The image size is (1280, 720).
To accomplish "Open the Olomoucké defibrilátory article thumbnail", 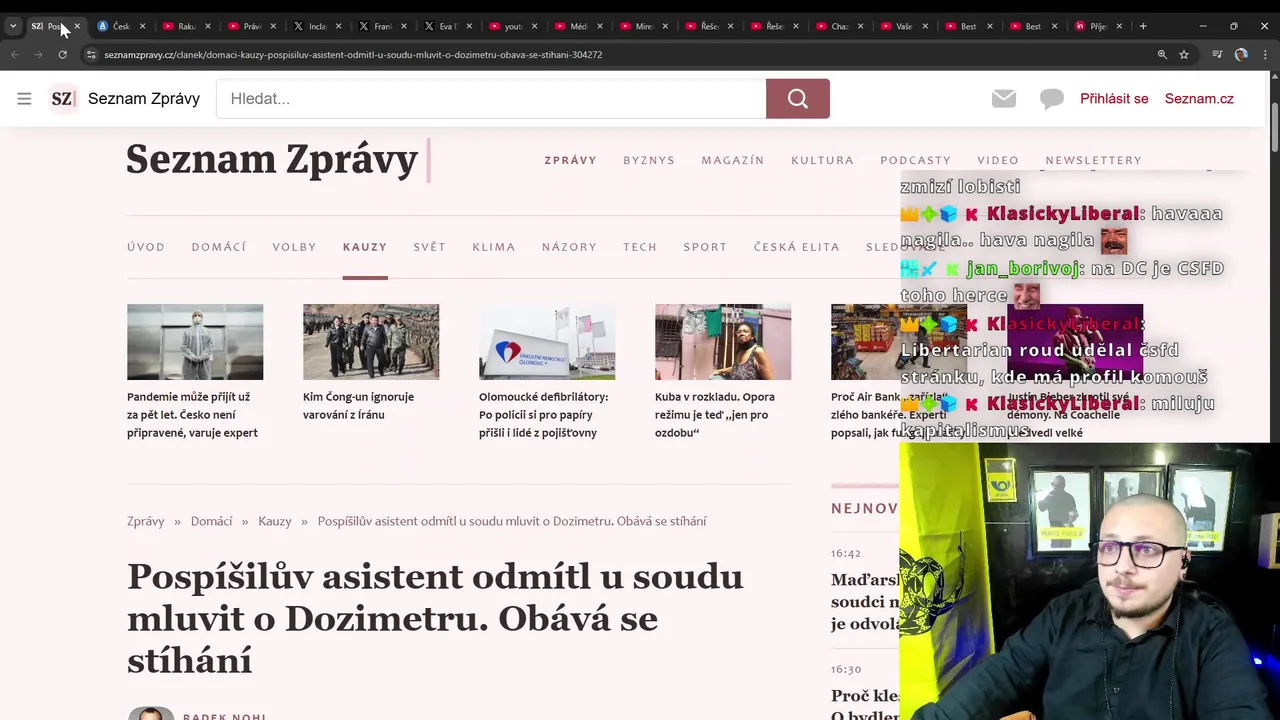I will point(547,342).
